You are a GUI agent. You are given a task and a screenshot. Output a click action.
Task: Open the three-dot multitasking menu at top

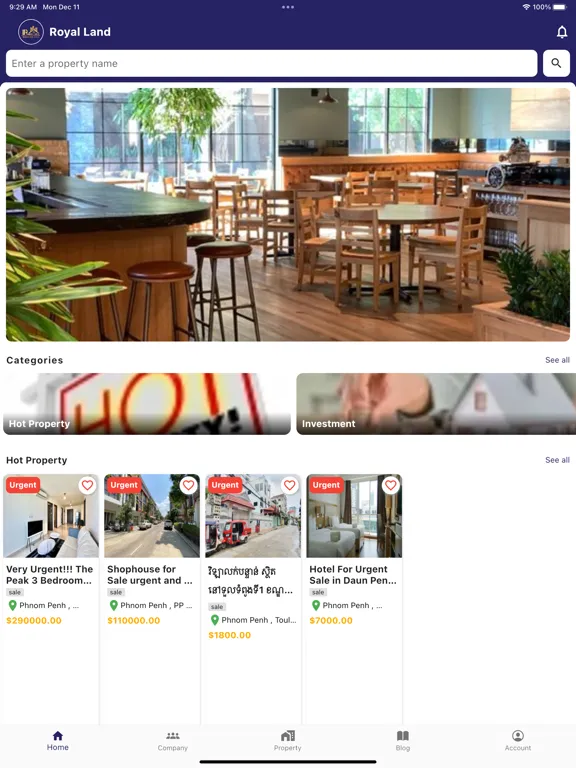(288, 7)
